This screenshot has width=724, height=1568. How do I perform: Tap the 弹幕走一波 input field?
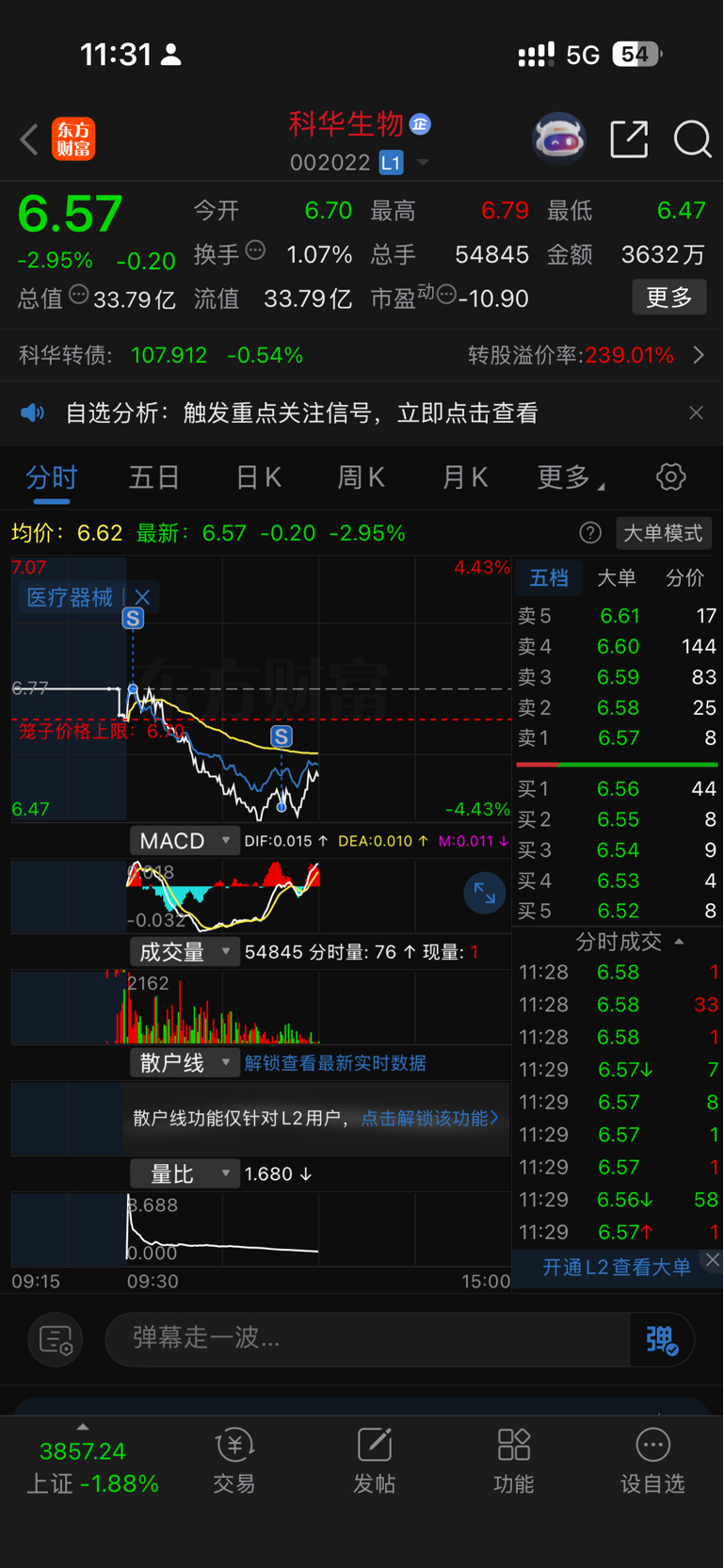367,1339
